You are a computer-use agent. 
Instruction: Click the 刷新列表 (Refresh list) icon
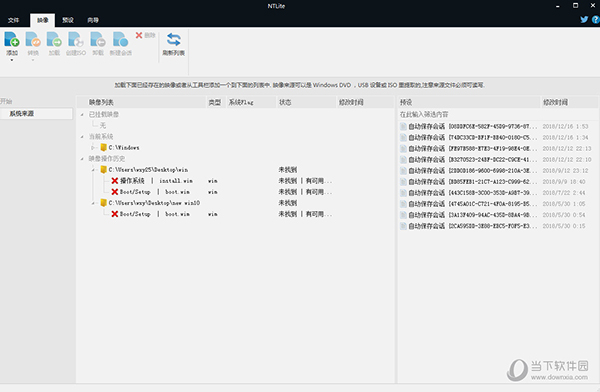coord(174,39)
